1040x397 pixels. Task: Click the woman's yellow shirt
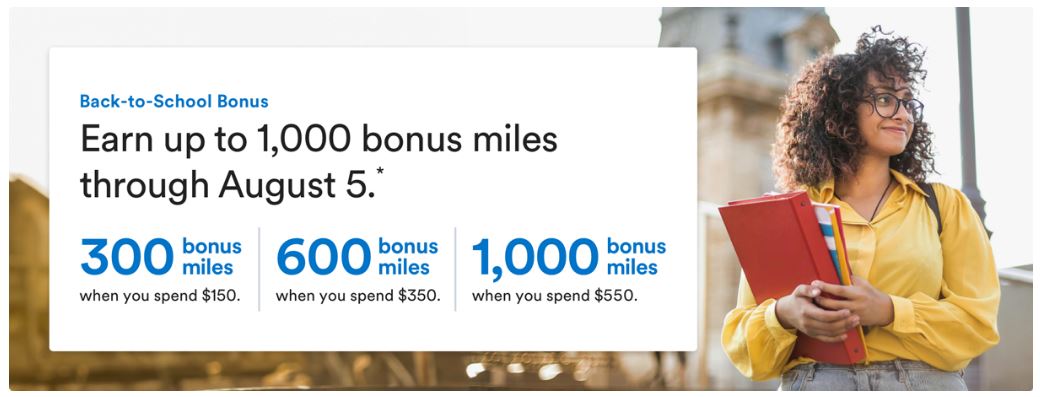pyautogui.click(x=929, y=278)
